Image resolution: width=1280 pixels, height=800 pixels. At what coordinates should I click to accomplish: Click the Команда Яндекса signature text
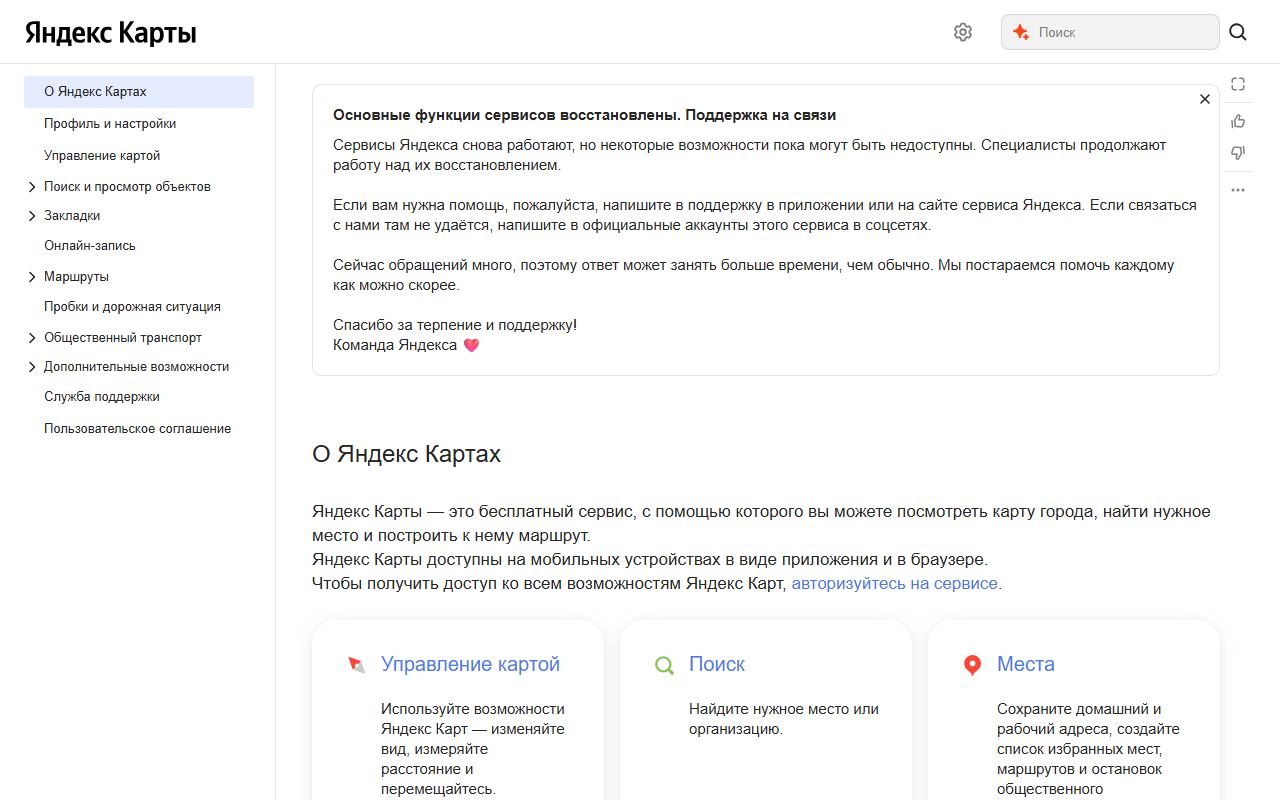pos(395,345)
